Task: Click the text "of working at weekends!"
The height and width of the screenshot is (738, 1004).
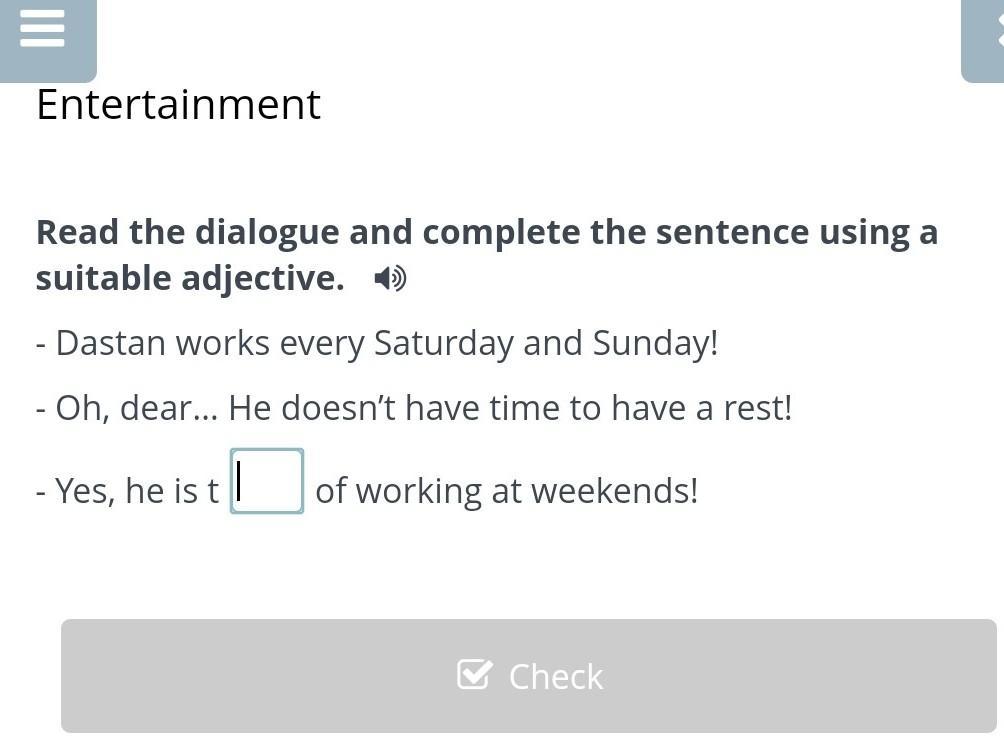Action: click(506, 491)
